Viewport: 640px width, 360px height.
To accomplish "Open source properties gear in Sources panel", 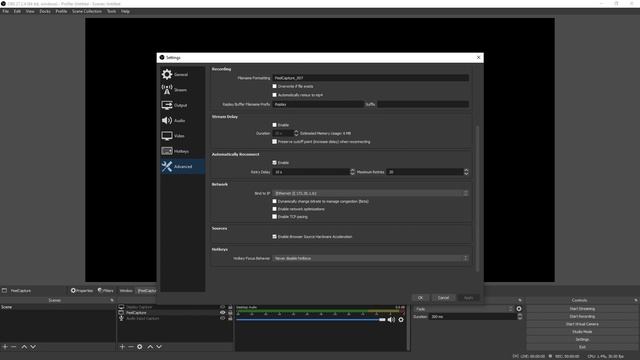I will coord(140,347).
